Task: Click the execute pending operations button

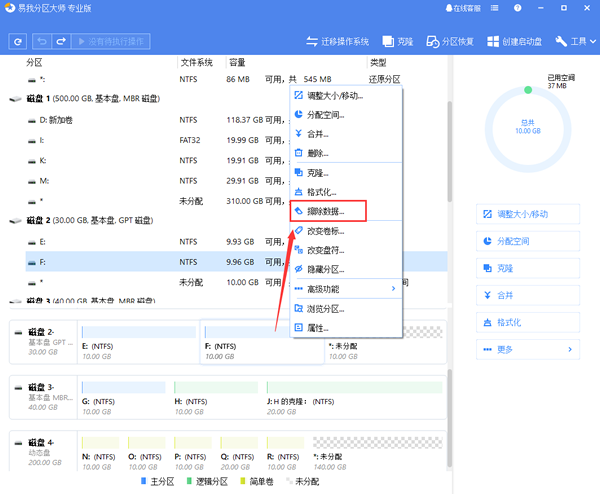Action: 111,41
